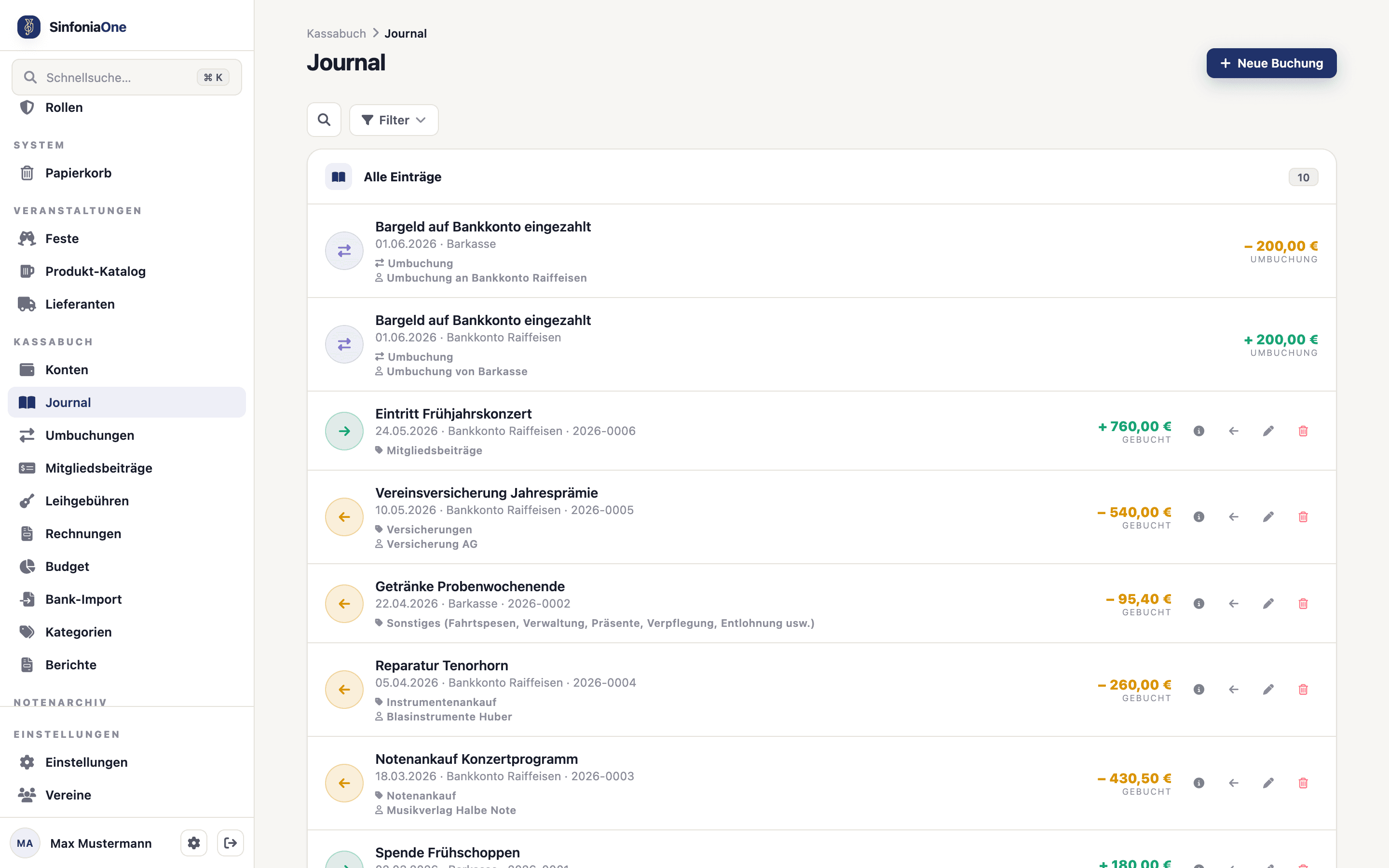Click the expense arrow icon for Reparatur Tenorhorn
Viewport: 1389px width, 868px height.
tap(344, 690)
